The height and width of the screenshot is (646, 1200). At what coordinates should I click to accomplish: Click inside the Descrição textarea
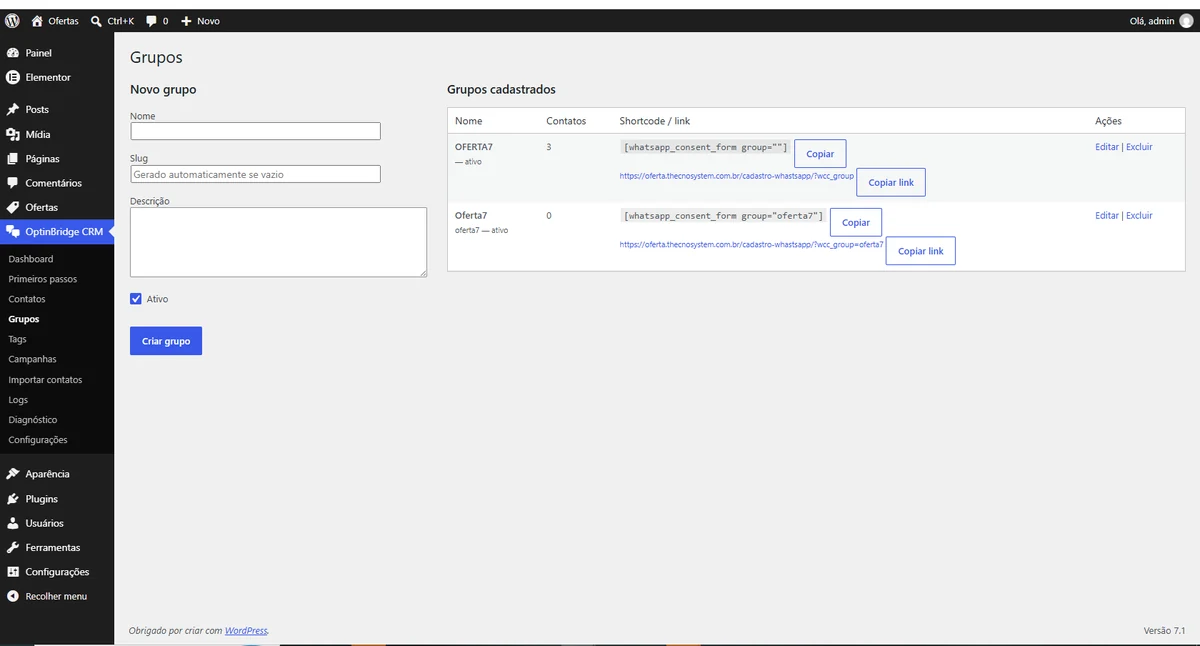[x=278, y=242]
